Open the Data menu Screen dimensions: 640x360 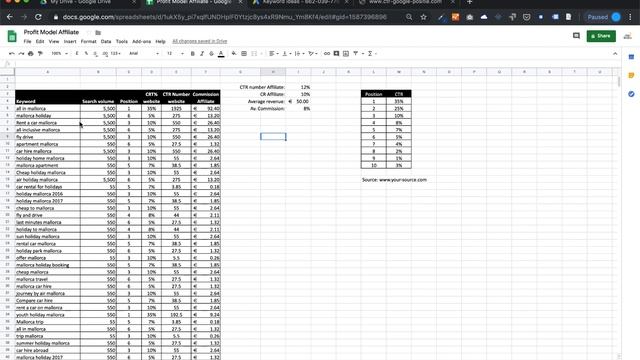point(106,41)
